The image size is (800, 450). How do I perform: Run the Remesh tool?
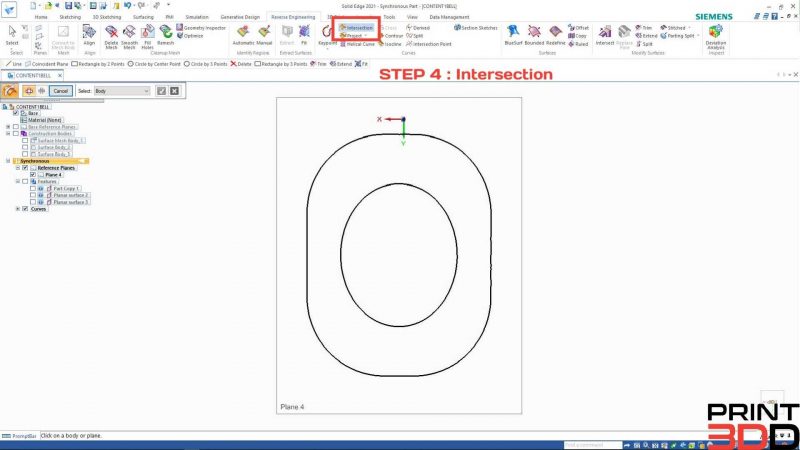click(165, 36)
